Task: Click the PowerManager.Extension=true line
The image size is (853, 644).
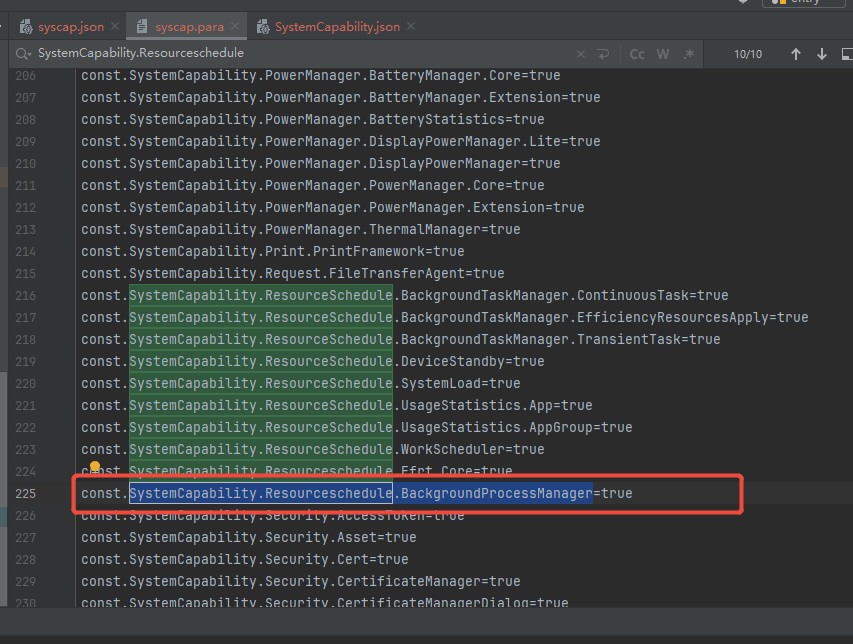Action: click(333, 207)
